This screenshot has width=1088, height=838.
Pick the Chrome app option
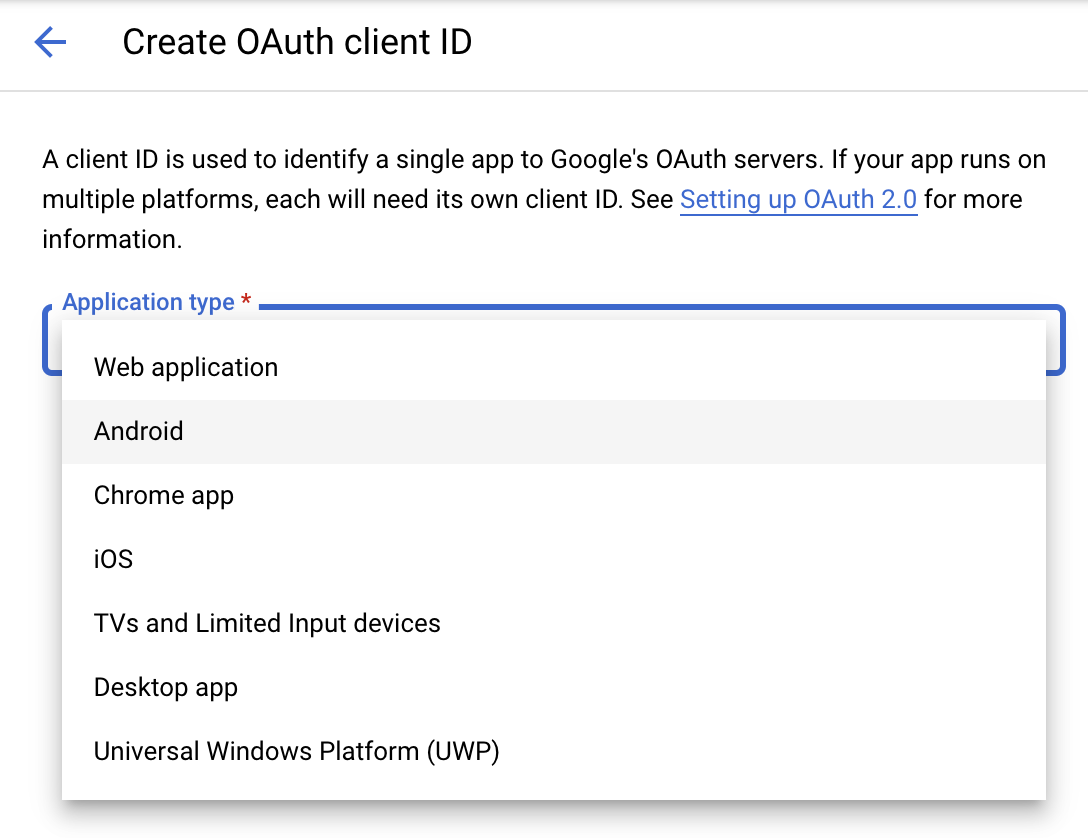coord(554,495)
